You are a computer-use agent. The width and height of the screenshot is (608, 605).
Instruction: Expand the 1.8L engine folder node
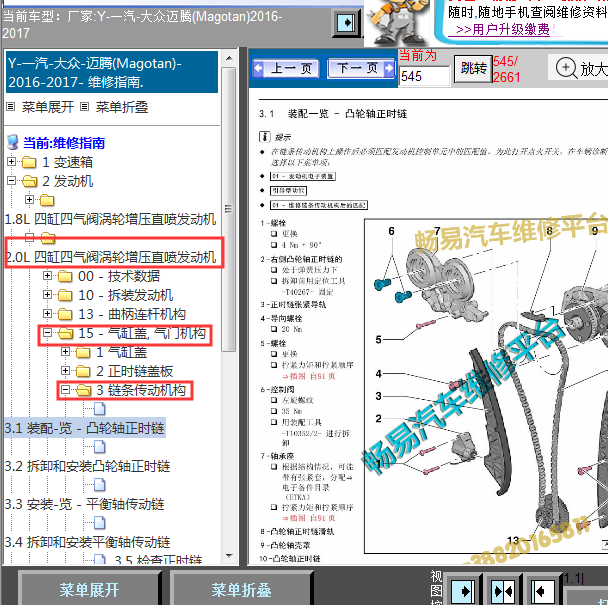click(x=29, y=199)
